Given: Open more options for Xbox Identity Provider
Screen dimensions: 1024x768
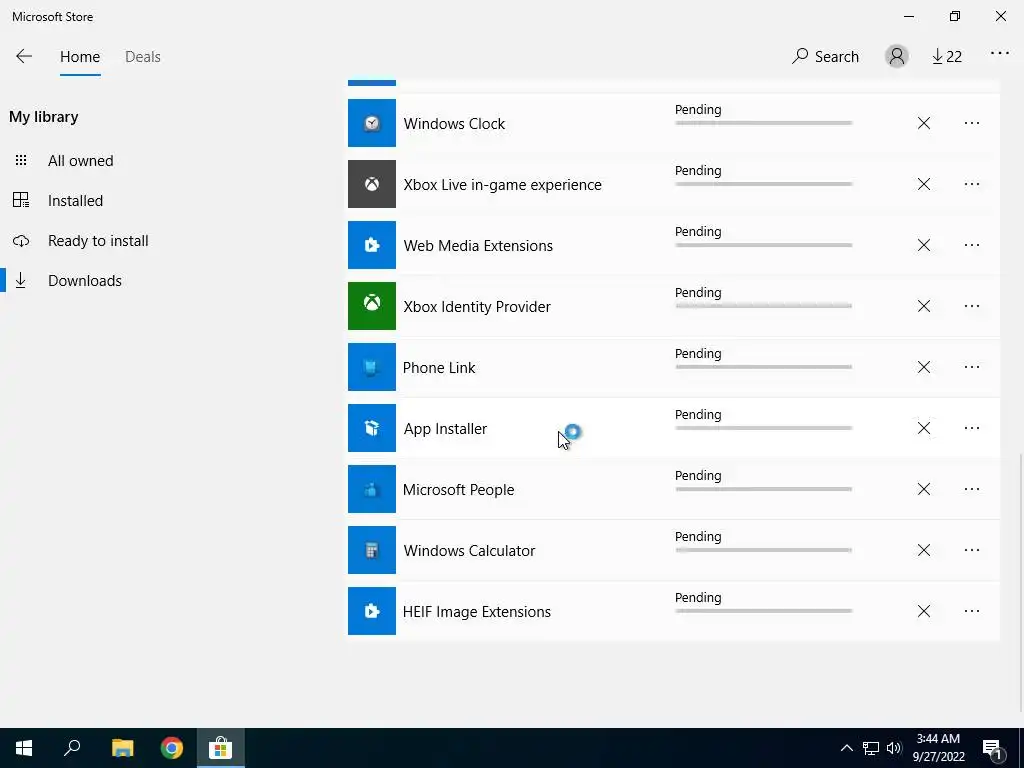Looking at the screenshot, I should coord(972,306).
